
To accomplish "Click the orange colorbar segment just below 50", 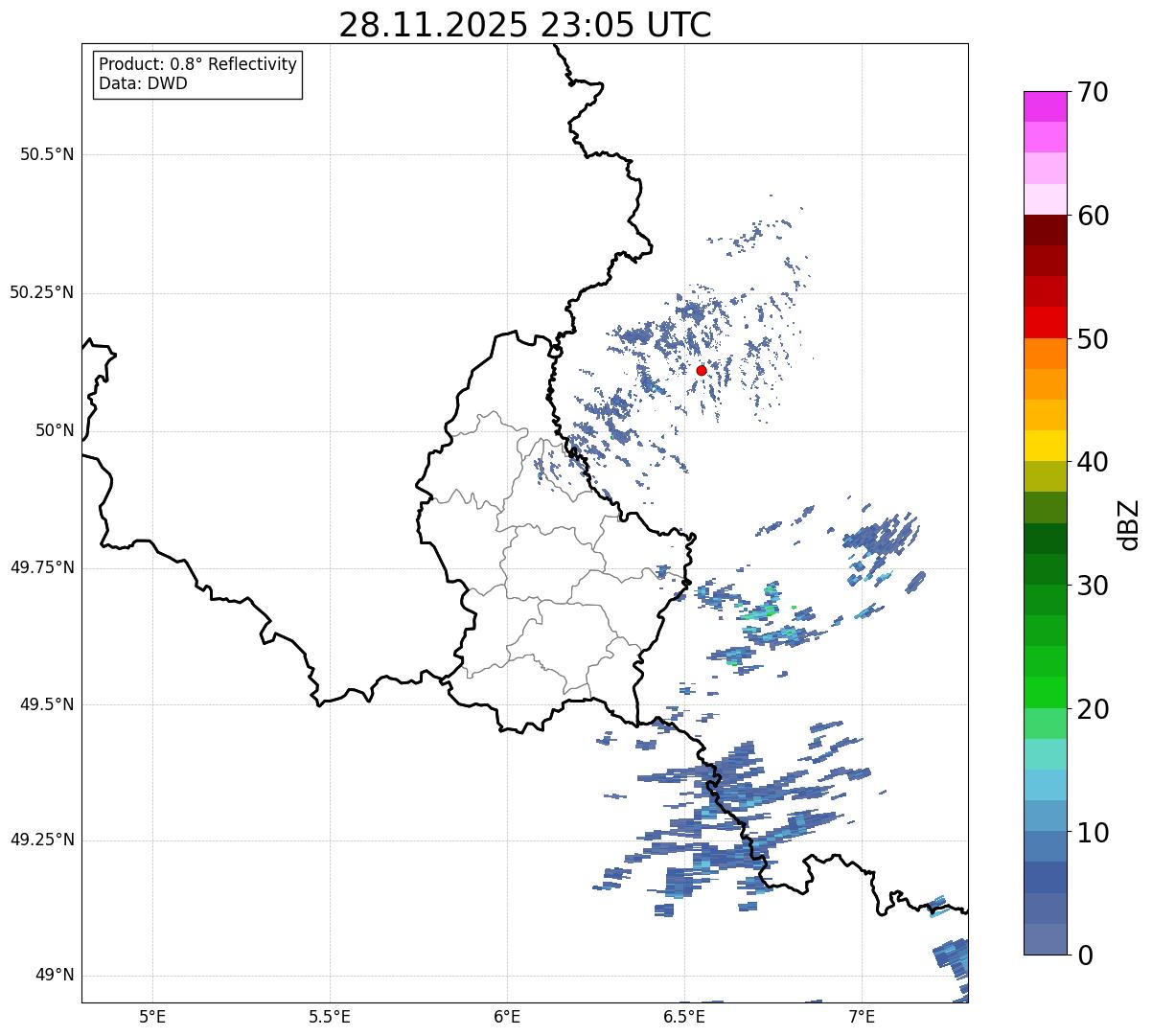I will 1045,354.
